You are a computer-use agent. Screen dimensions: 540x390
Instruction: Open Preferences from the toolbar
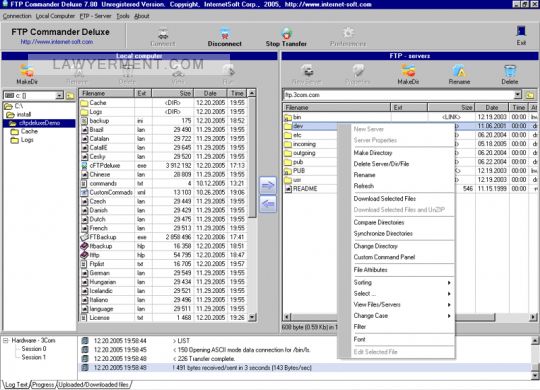pos(348,33)
